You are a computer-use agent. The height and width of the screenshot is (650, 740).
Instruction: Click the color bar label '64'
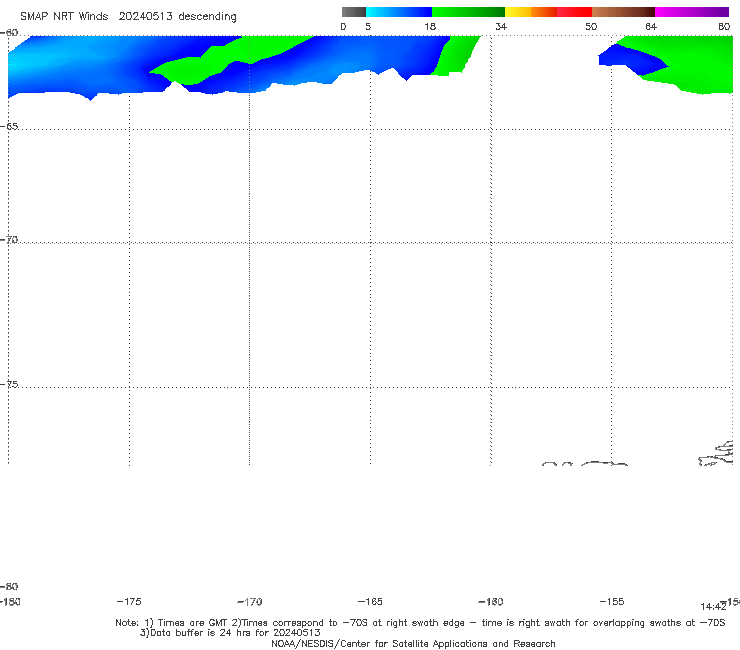click(651, 27)
